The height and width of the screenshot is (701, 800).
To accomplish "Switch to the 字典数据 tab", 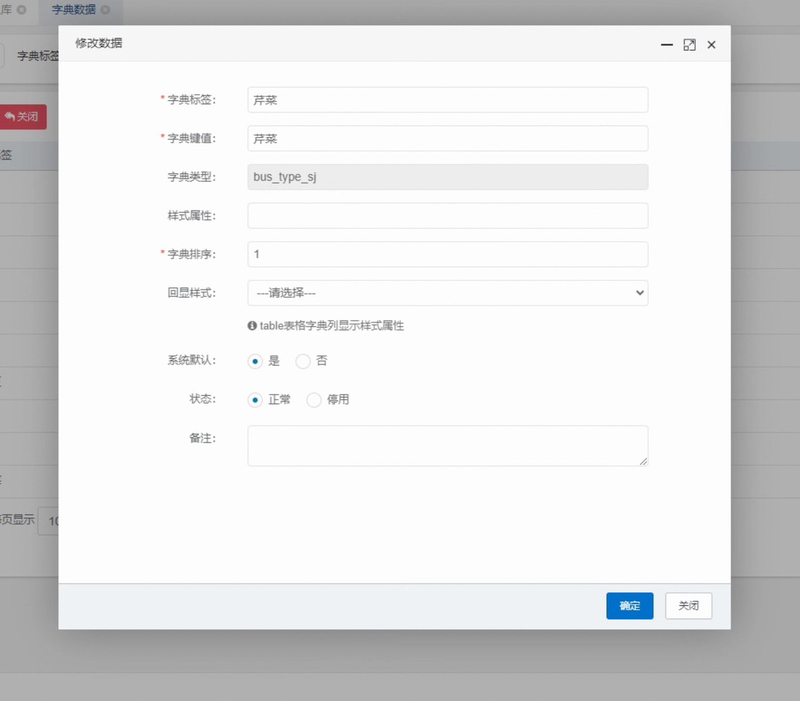I will pos(74,9).
